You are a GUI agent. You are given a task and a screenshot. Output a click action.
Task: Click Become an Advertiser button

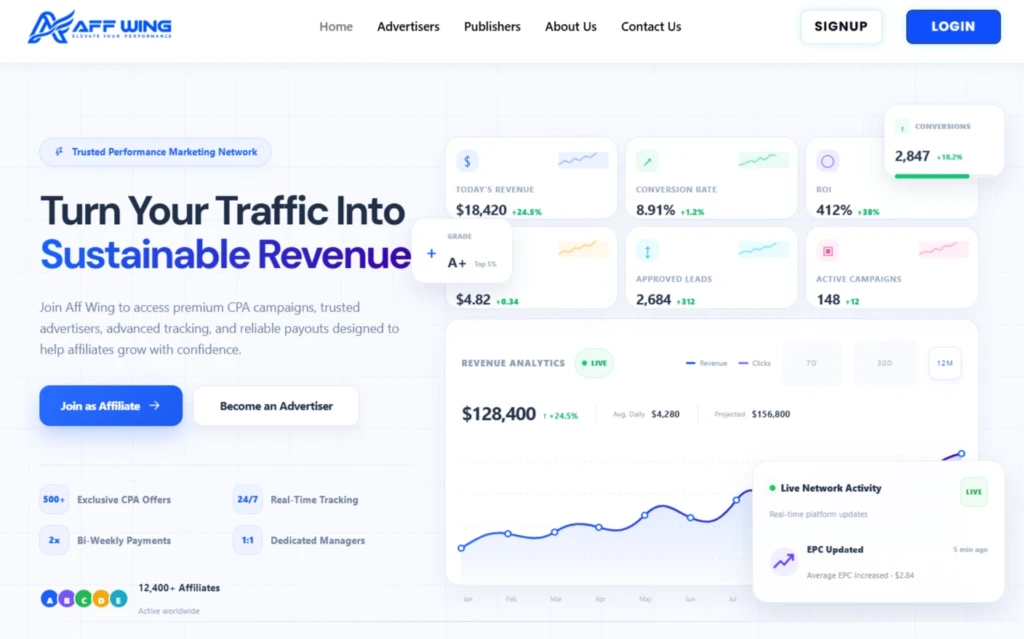(x=276, y=406)
